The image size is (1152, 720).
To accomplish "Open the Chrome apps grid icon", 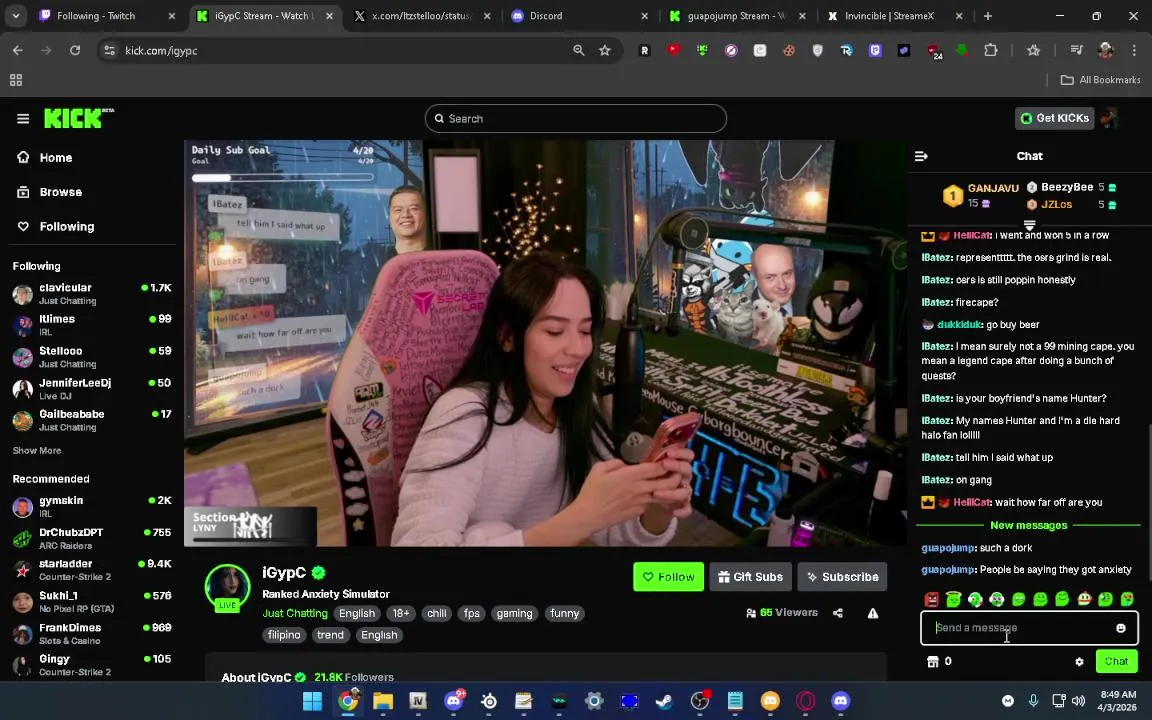I will click(x=15, y=79).
